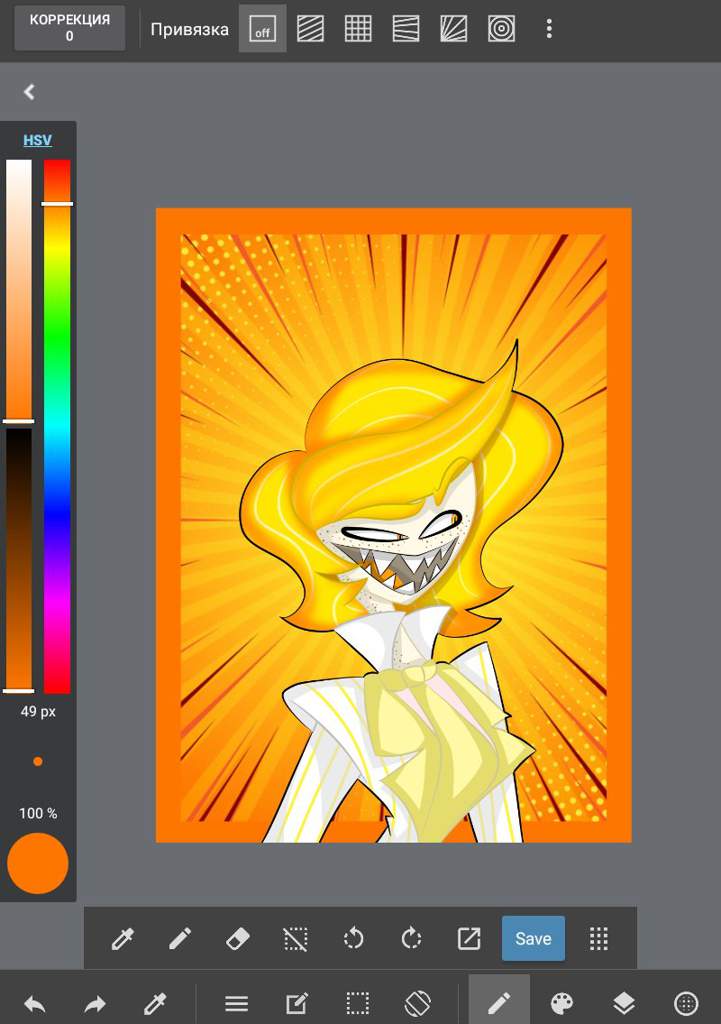
Task: Open the dashed rectangle selection tool
Action: 357,1003
